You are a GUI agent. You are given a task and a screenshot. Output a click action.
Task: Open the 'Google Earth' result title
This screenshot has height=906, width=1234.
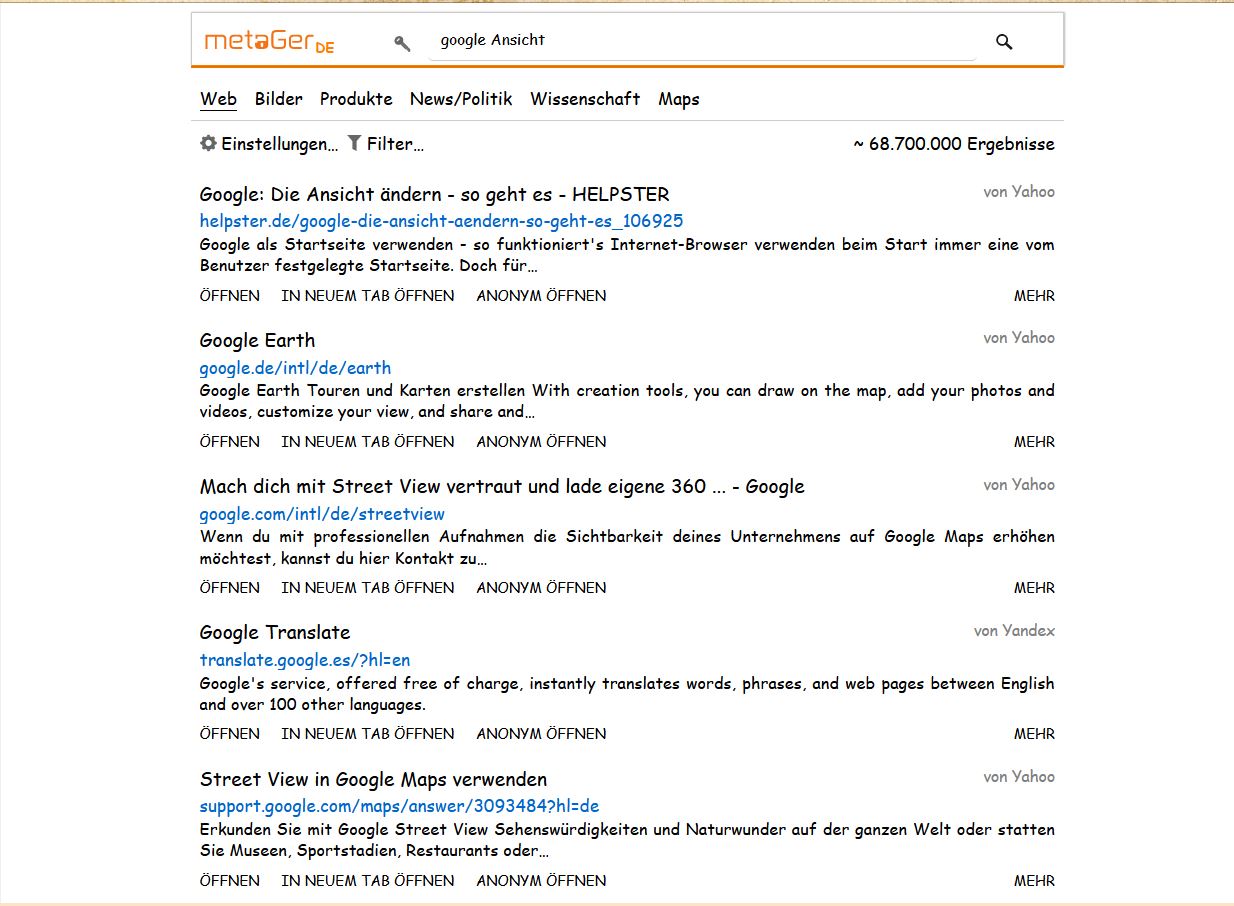257,340
